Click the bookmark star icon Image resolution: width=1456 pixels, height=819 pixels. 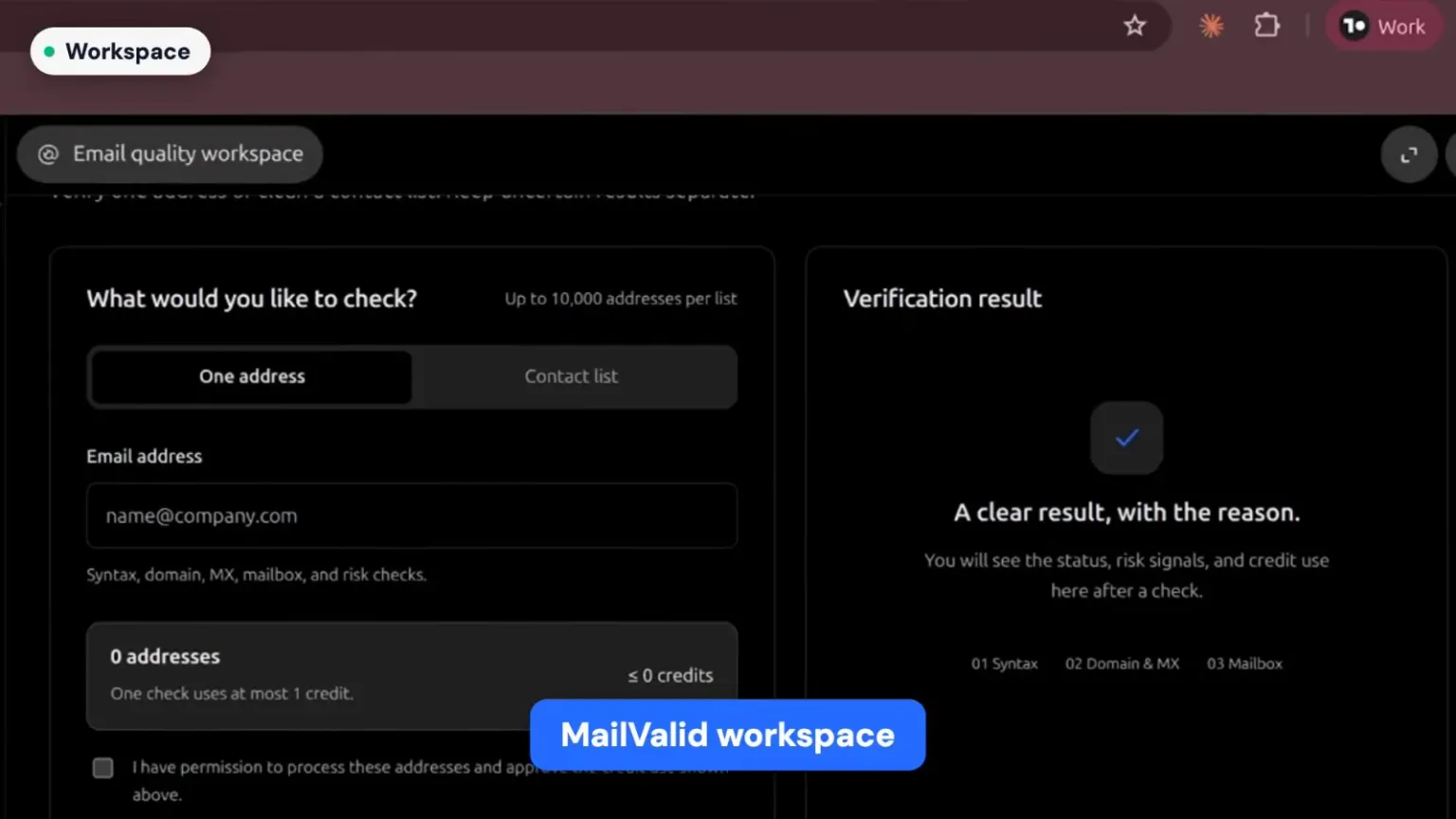click(x=1135, y=26)
